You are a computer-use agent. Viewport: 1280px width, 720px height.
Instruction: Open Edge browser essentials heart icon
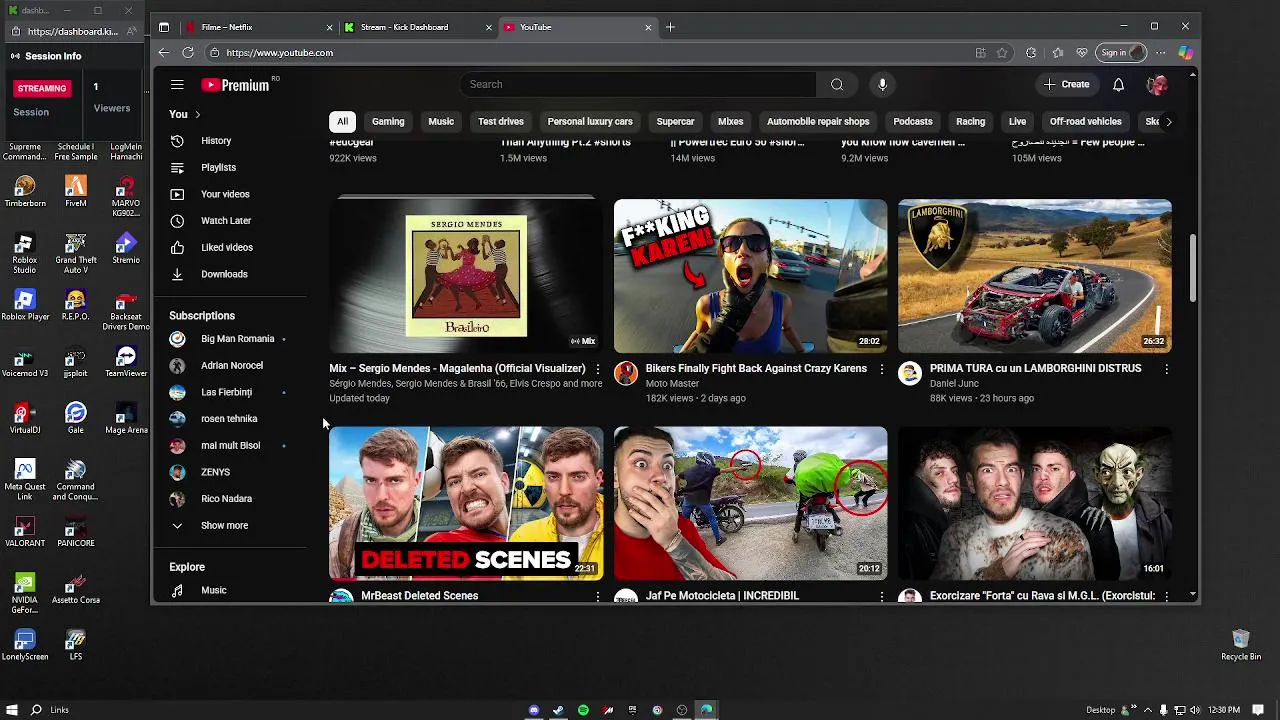(x=1082, y=53)
